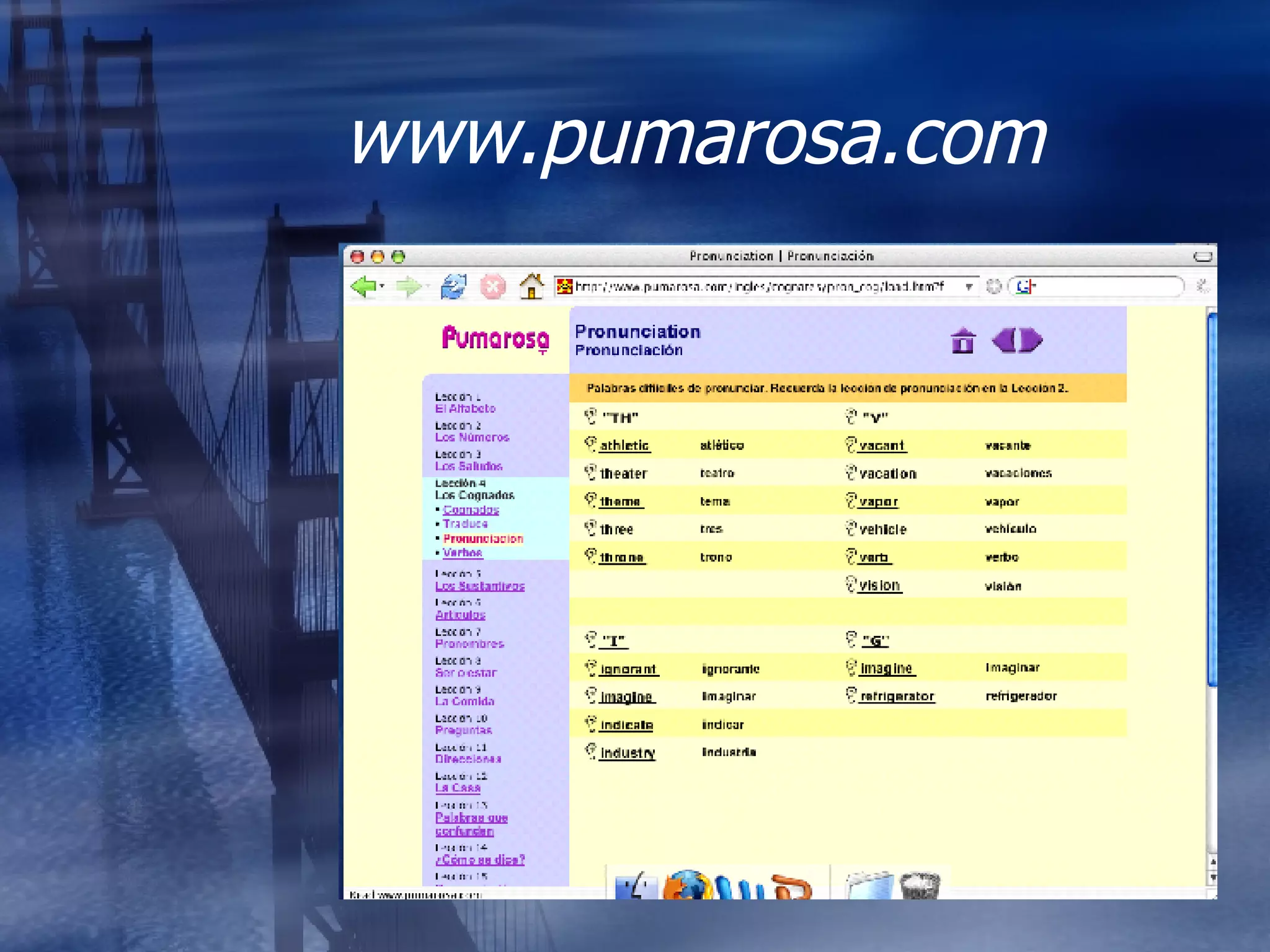
Task: Click the word throne link
Action: pos(622,557)
